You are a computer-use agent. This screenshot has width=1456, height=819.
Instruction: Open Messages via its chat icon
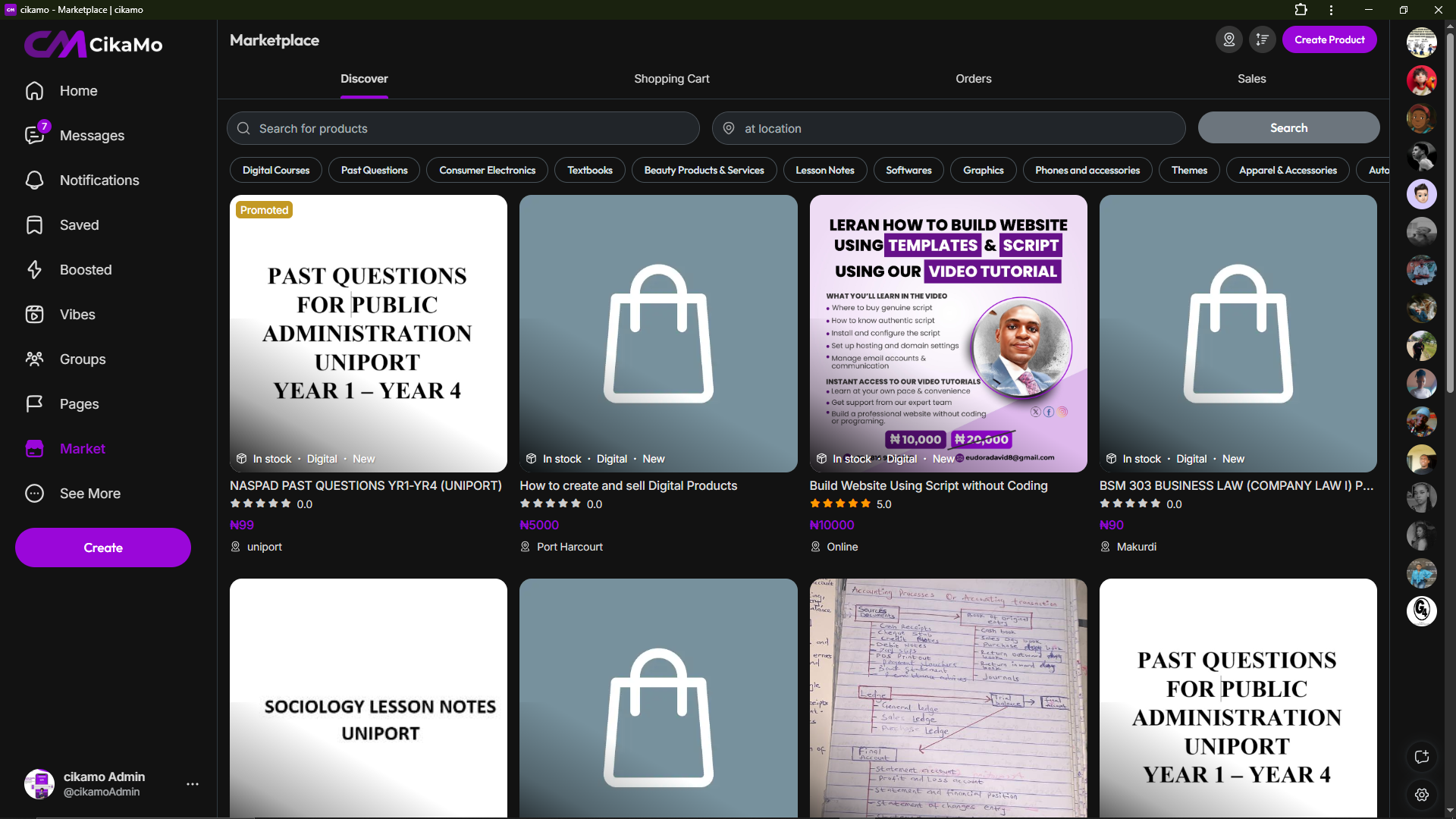point(34,135)
